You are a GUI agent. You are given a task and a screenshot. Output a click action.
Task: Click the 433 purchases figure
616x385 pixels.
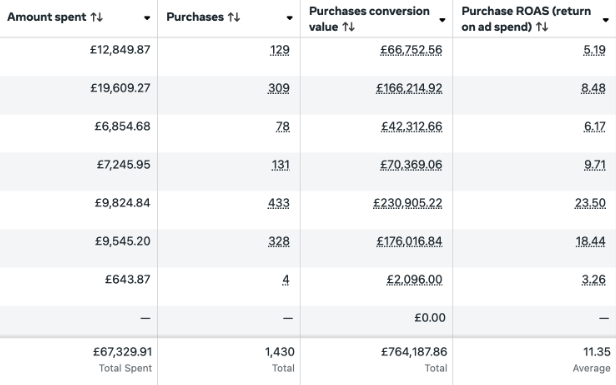pyautogui.click(x=279, y=203)
